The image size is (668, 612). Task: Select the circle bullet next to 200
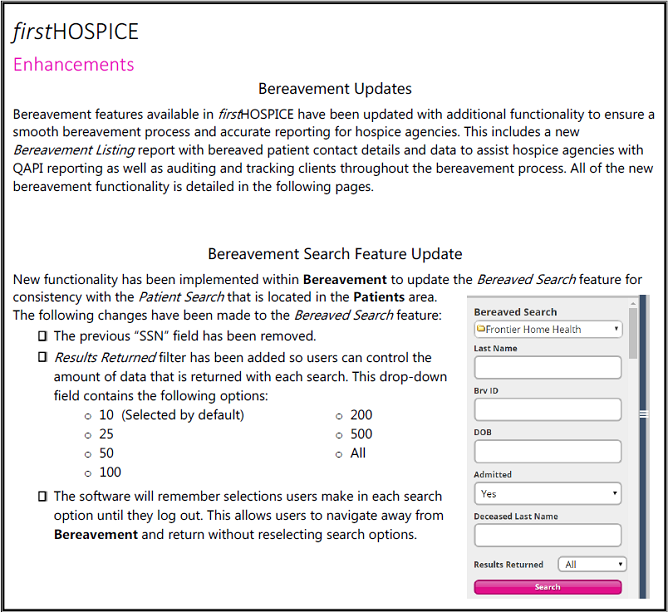point(339,416)
